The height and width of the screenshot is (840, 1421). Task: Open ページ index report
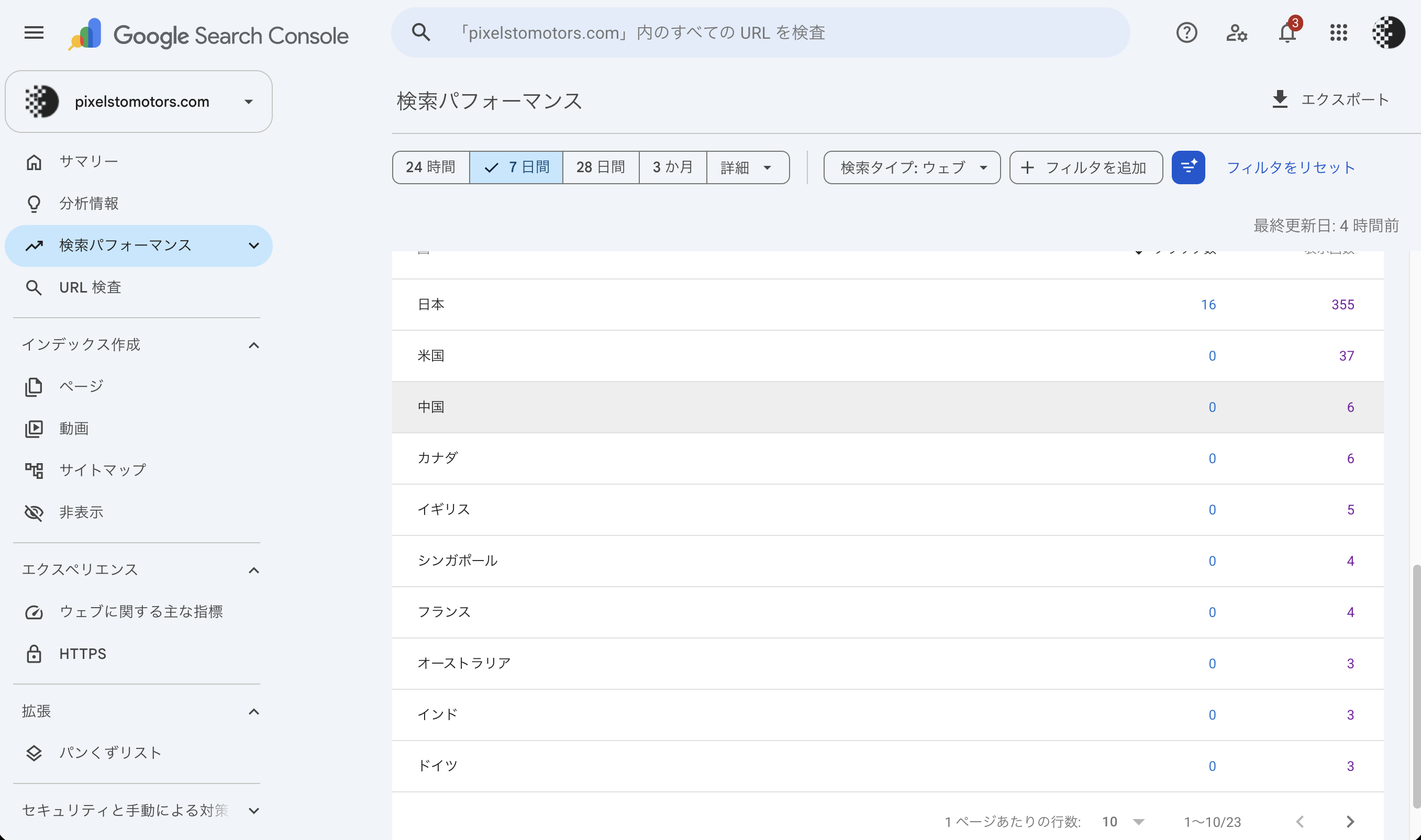pyautogui.click(x=138, y=387)
